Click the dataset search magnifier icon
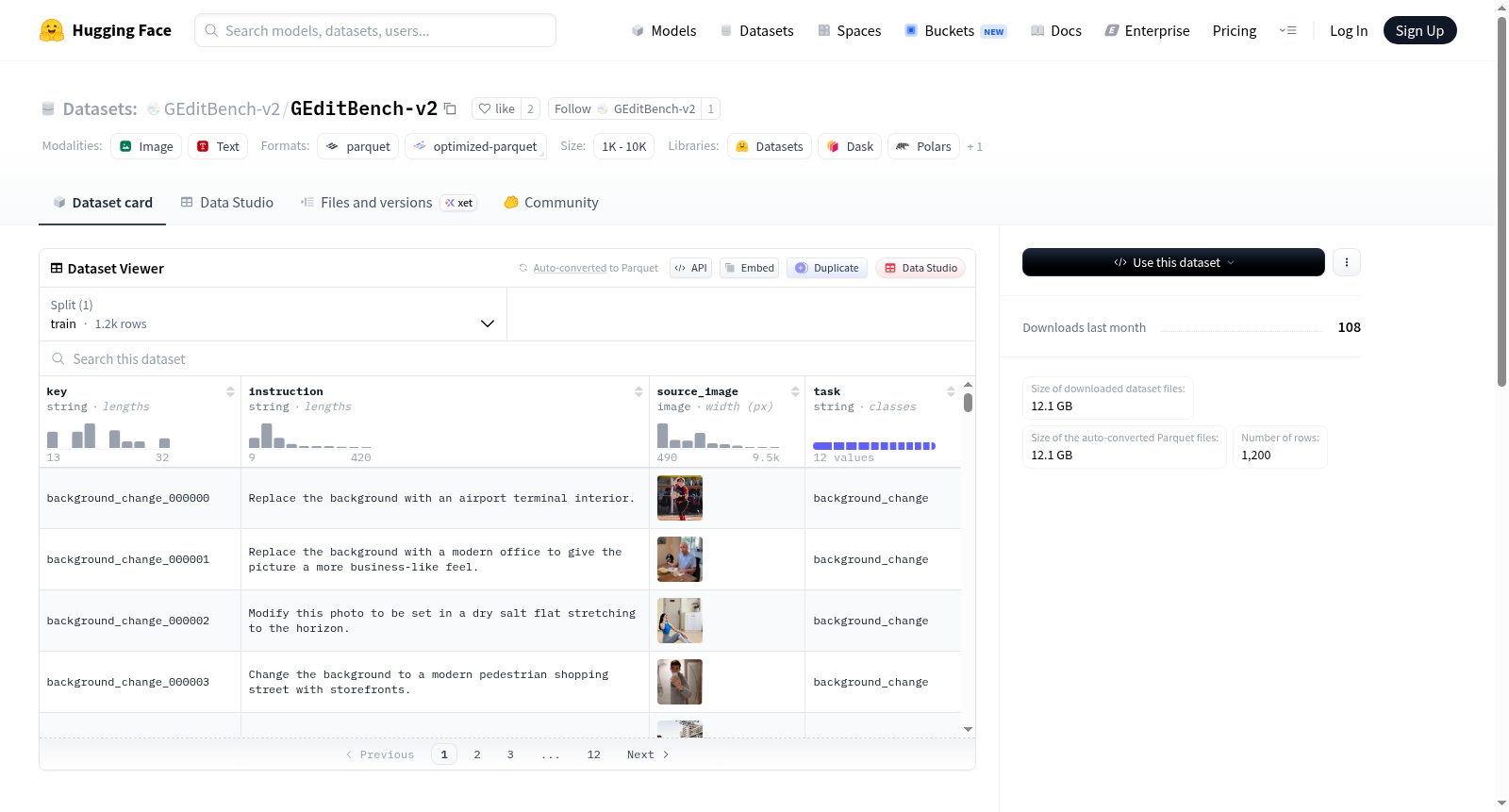Screen dimensions: 1509x812 tap(58, 358)
